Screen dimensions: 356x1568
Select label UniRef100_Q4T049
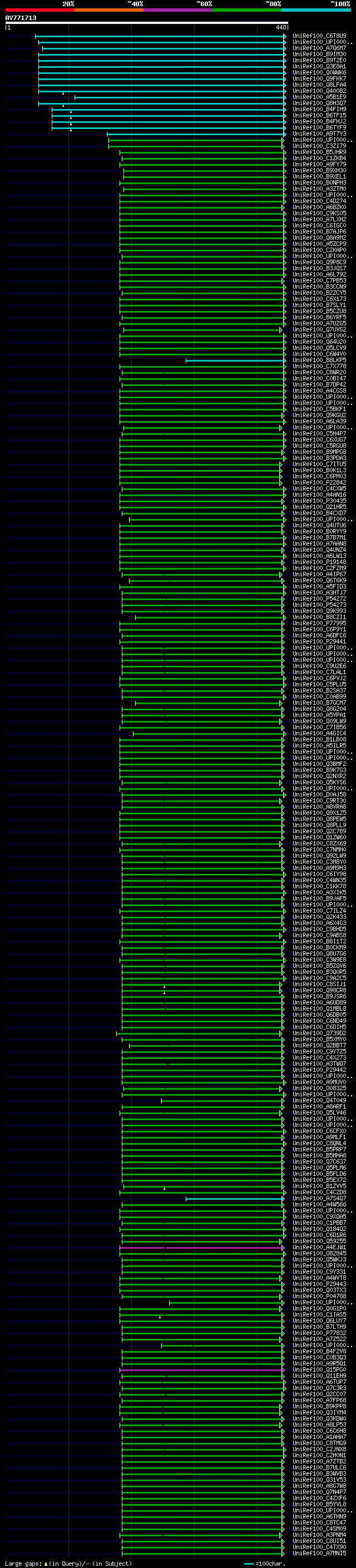[319, 1101]
